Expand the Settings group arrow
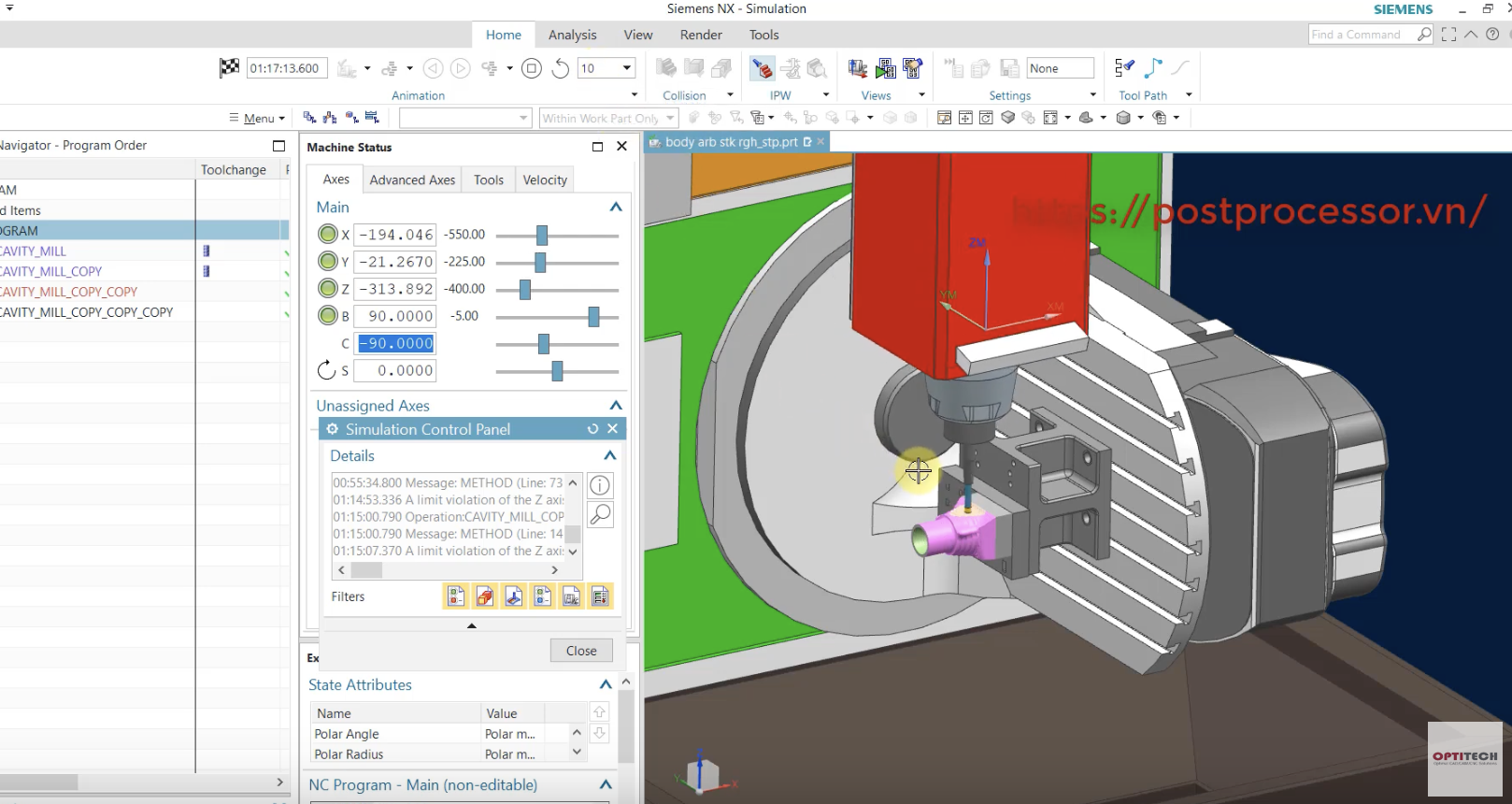 pos(1092,95)
